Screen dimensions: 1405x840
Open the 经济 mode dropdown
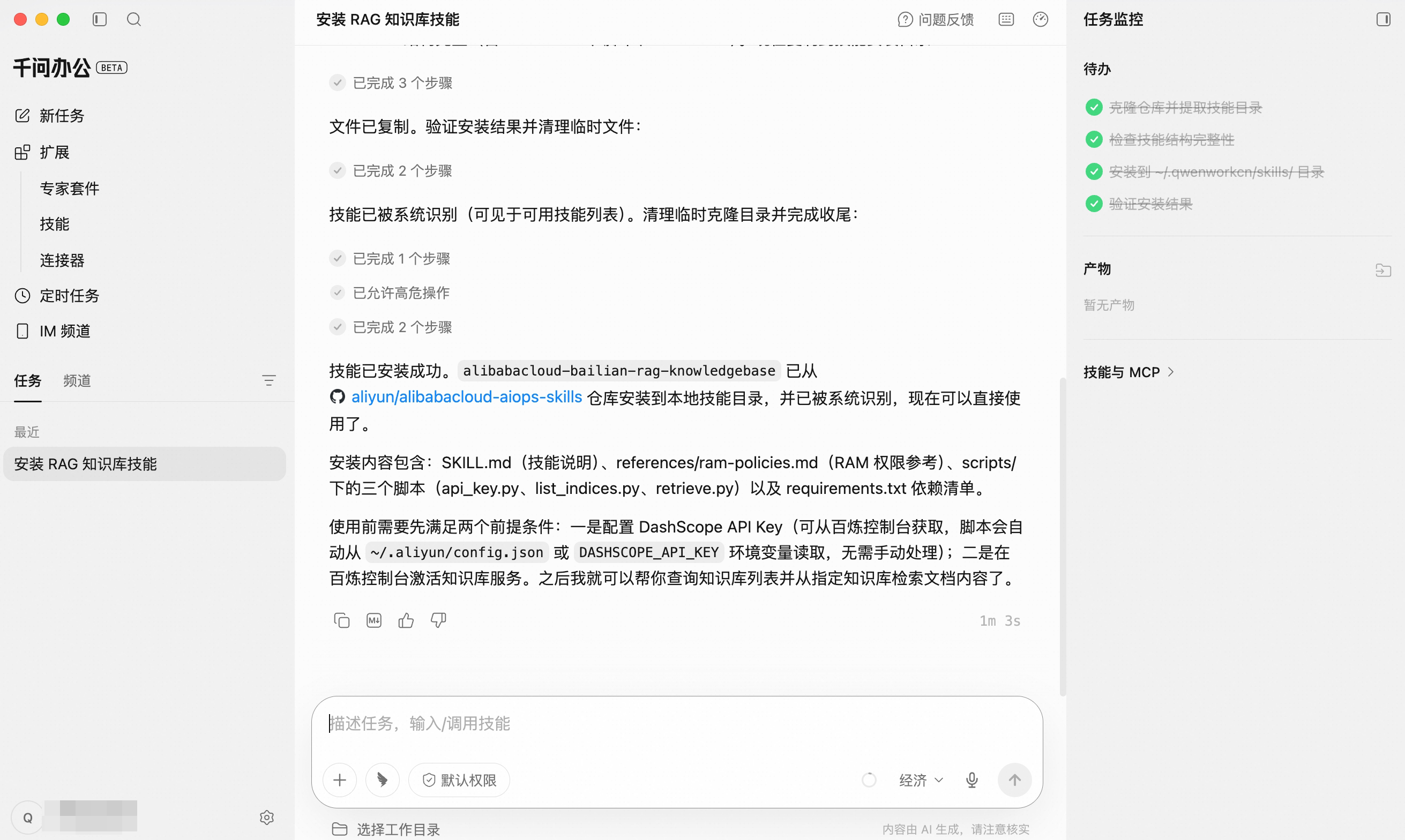(x=921, y=780)
